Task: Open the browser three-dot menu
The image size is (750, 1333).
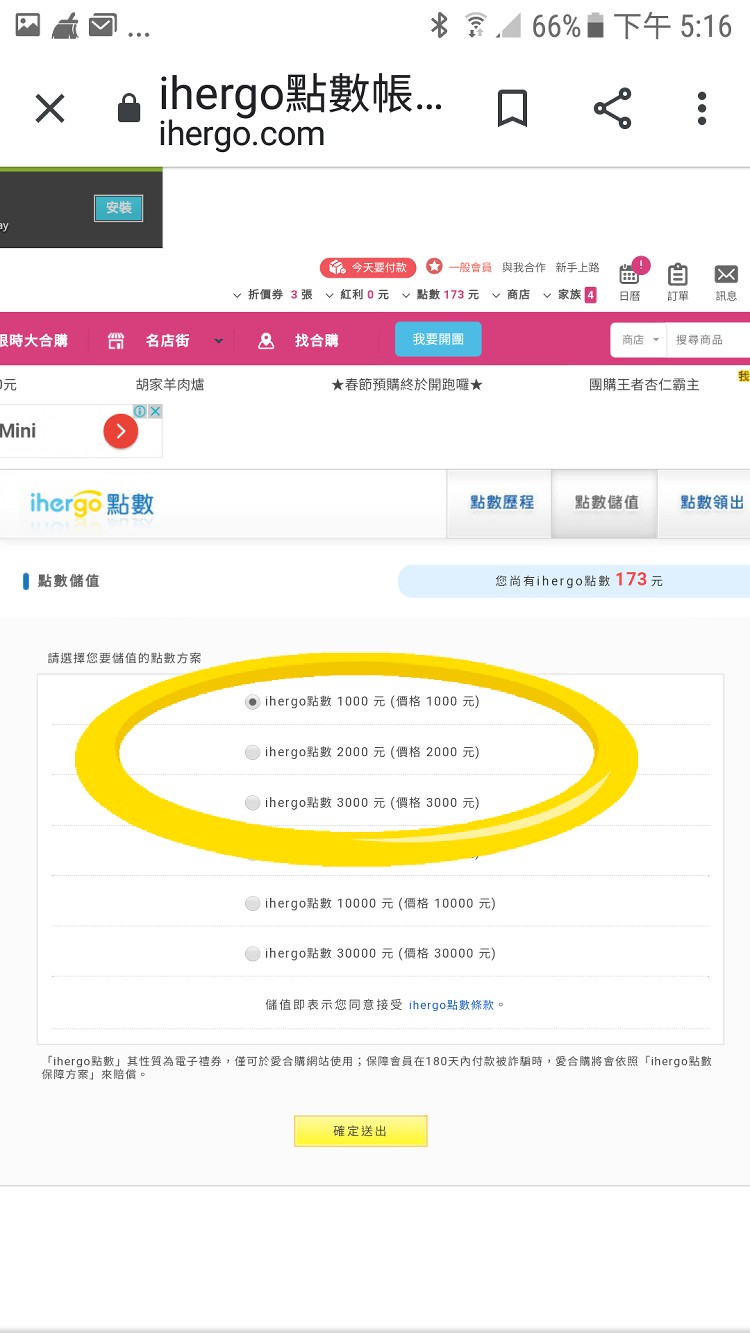Action: [702, 108]
